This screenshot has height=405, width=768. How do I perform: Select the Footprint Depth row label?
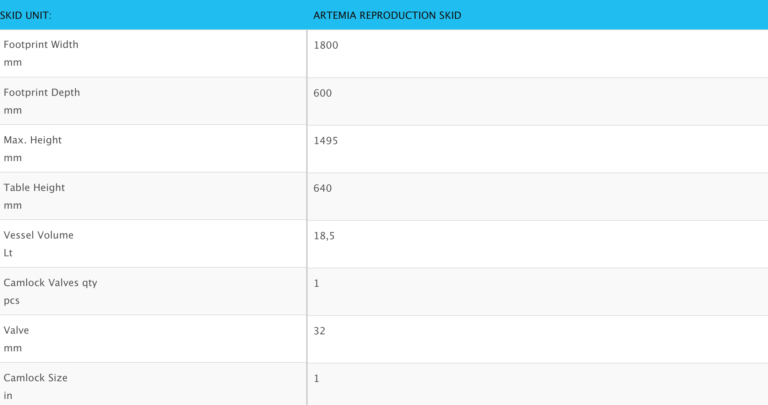tap(42, 92)
